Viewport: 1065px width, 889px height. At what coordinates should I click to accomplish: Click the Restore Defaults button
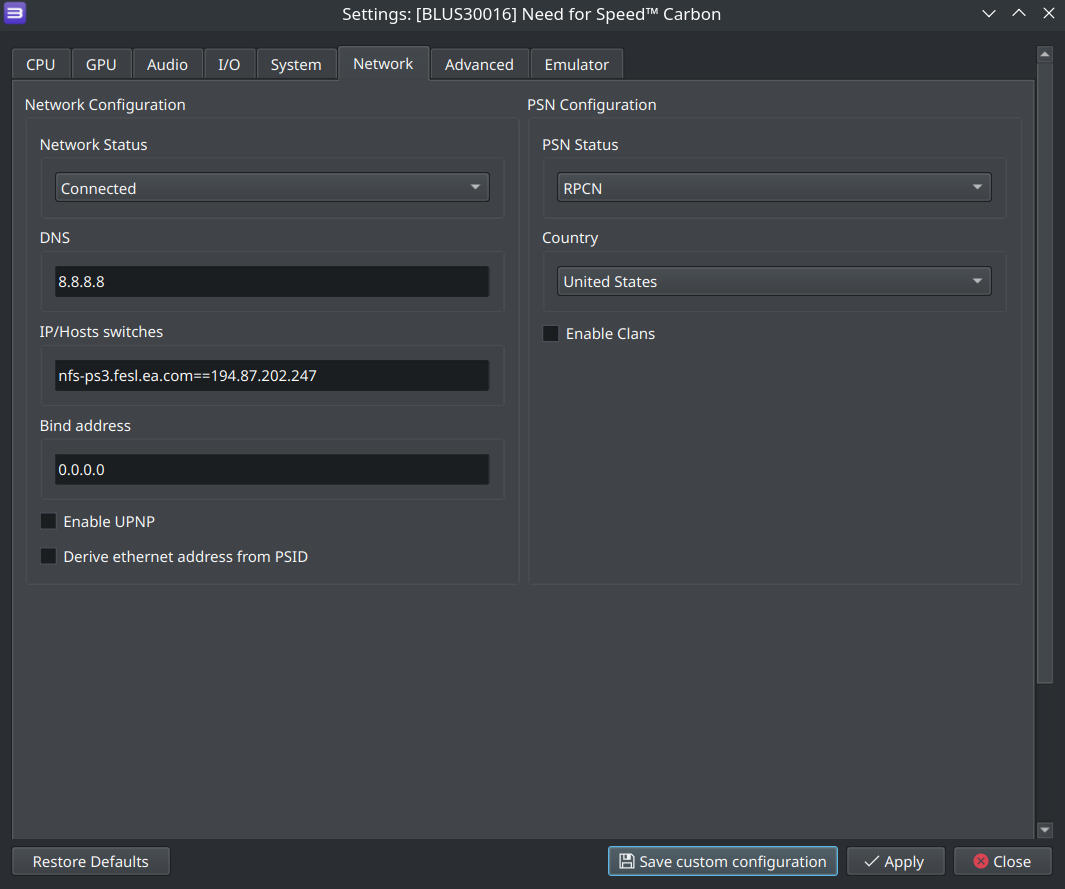click(91, 861)
